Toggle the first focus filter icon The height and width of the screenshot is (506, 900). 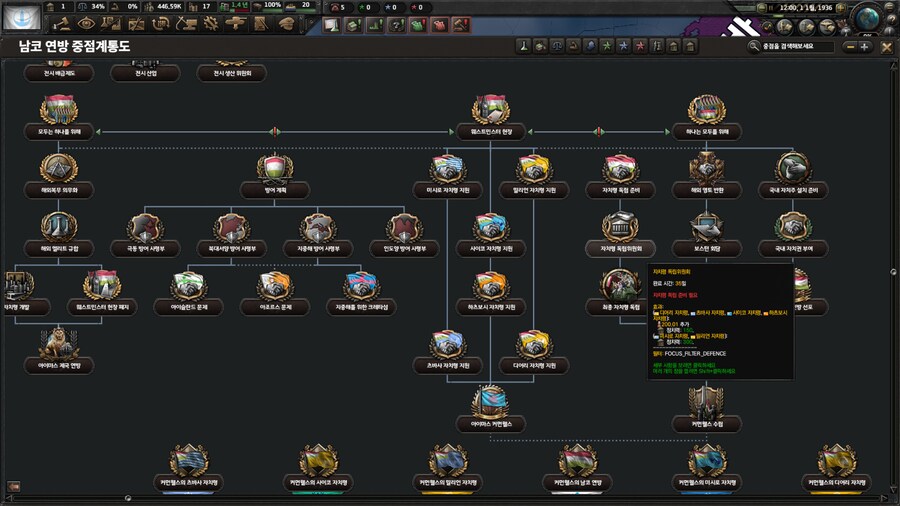click(x=523, y=46)
